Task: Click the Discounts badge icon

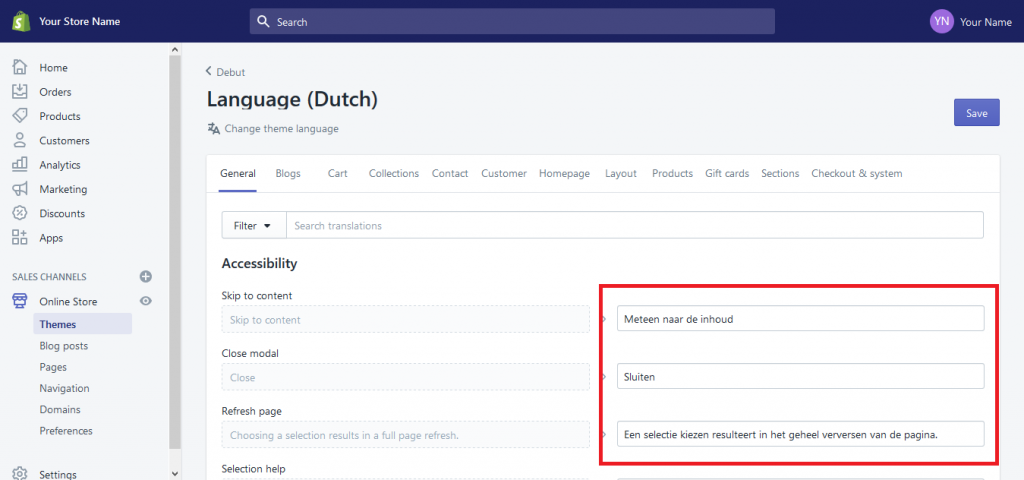Action: point(20,213)
